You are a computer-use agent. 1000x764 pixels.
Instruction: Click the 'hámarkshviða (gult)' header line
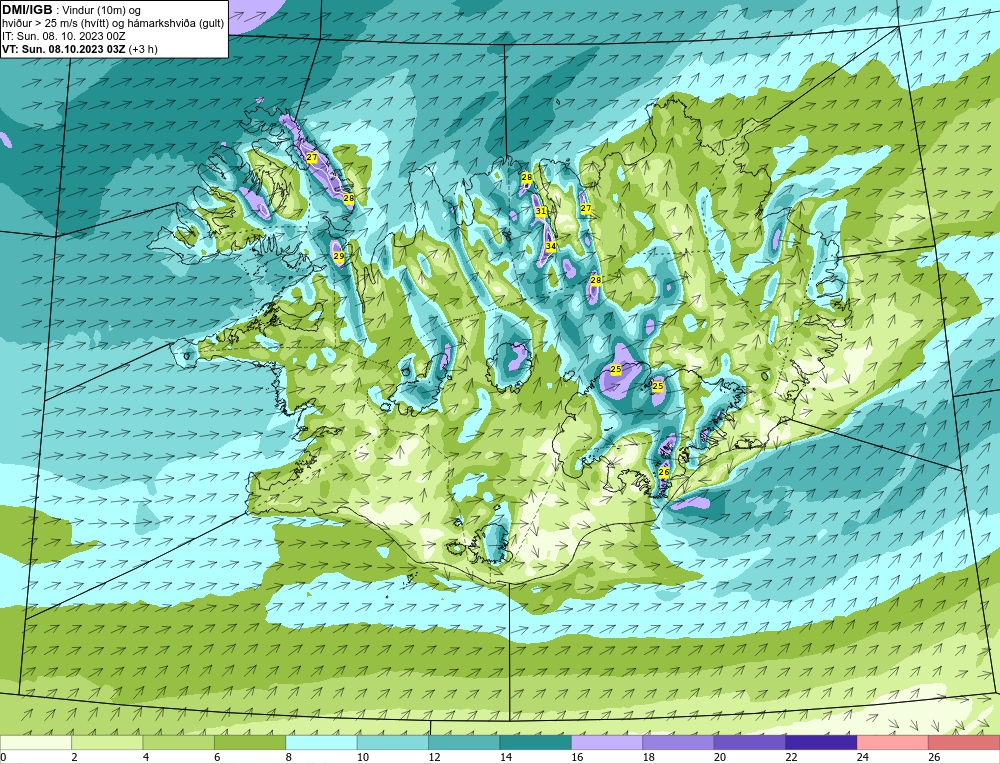pos(178,24)
